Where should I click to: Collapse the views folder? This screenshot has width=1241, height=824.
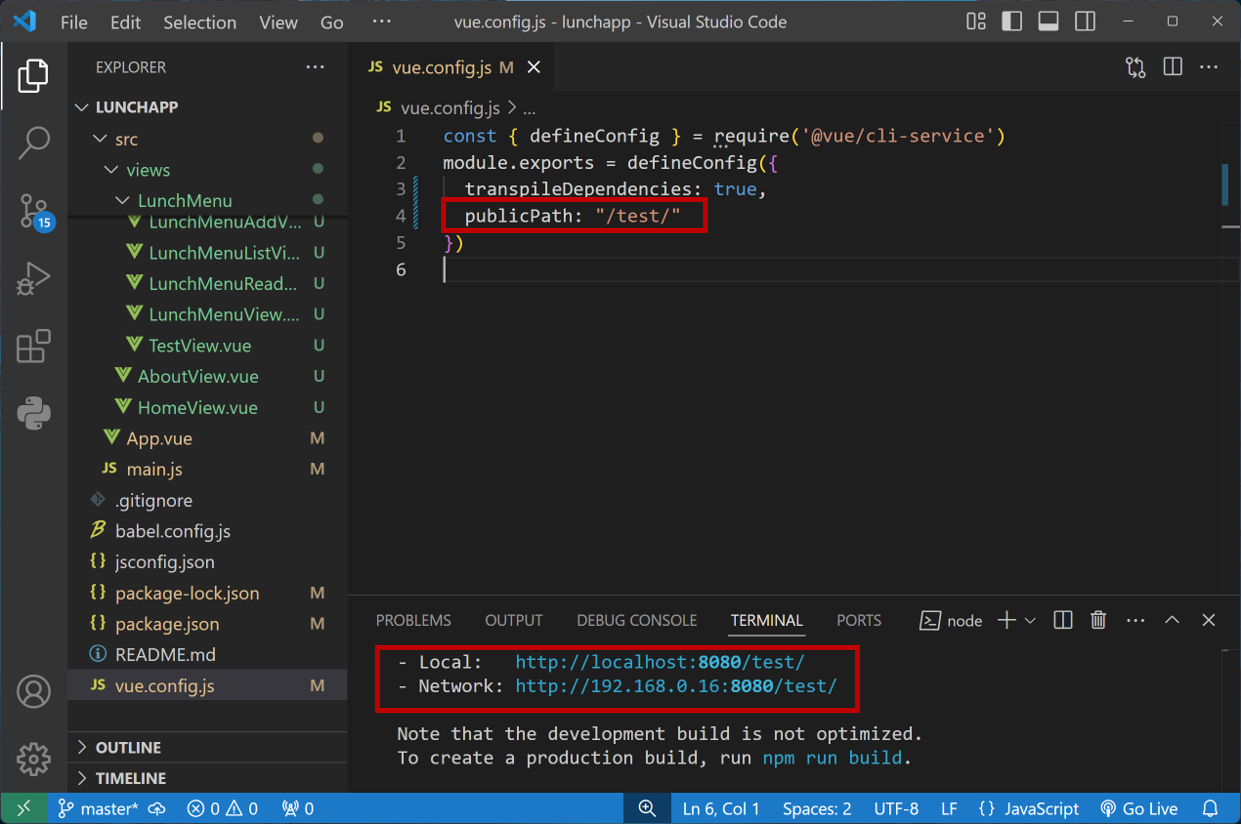[x=208, y=170]
